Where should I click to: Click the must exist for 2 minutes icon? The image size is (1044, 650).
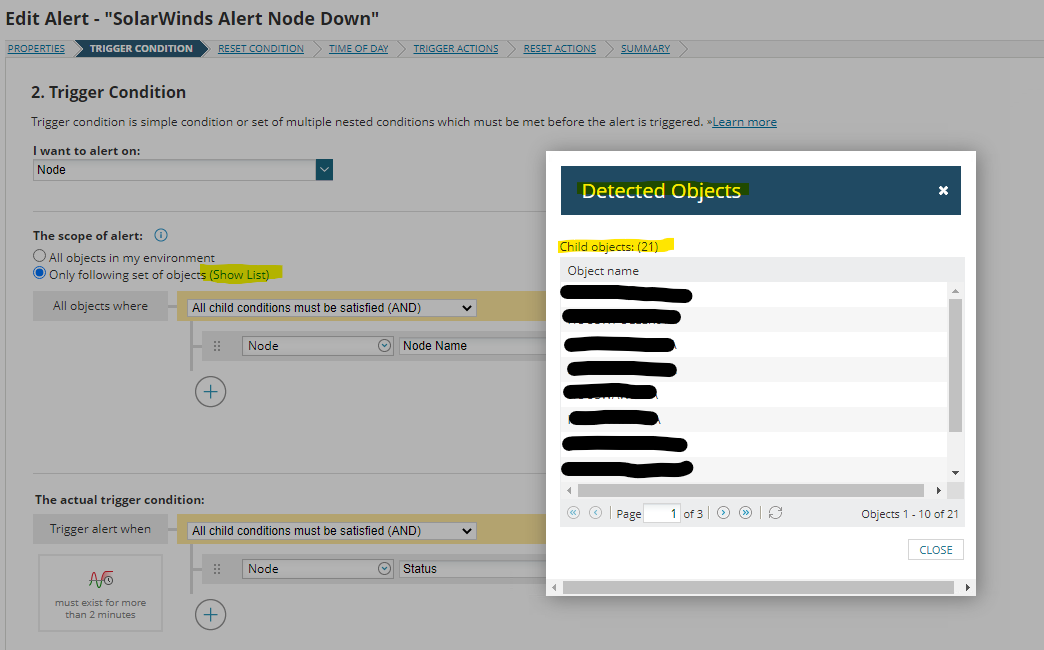101,579
